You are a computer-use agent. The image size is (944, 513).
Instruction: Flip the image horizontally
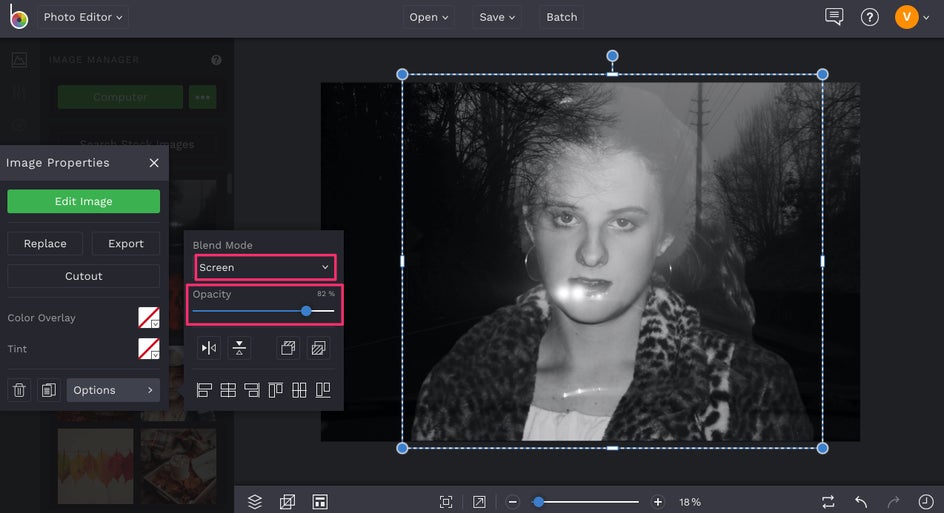[x=209, y=348]
